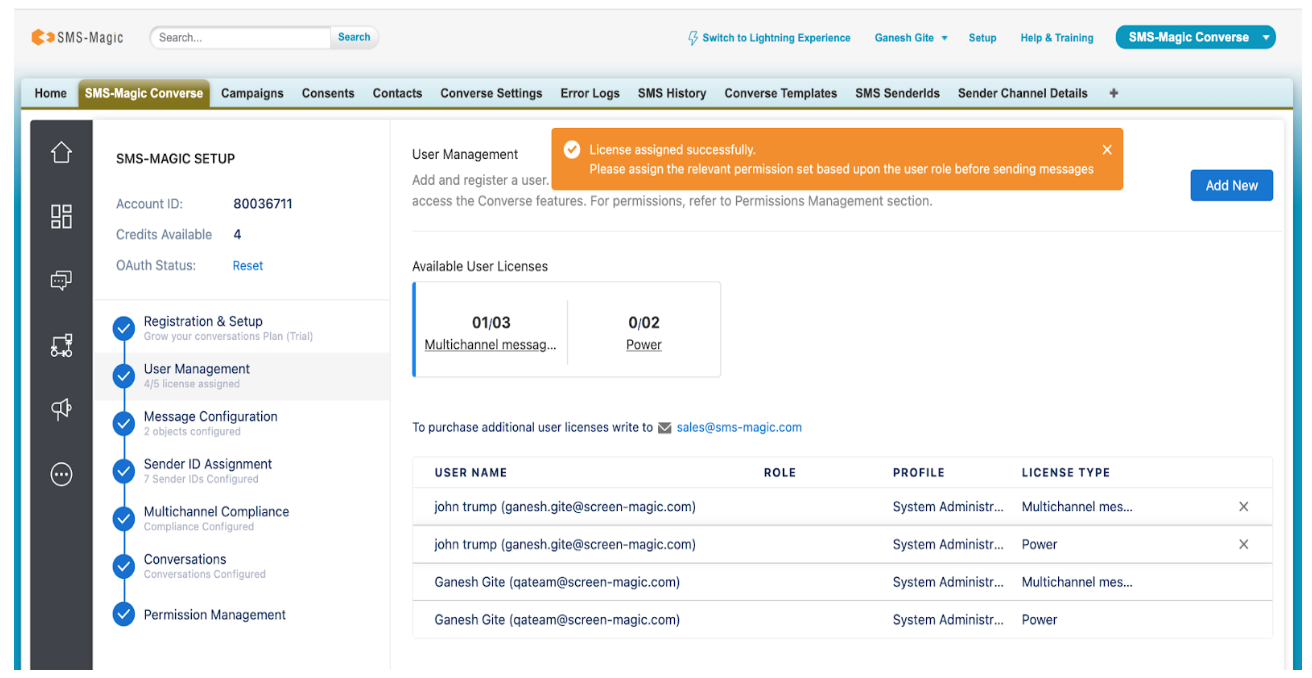Open the SMS History tab
Image resolution: width=1312 pixels, height=678 pixels.
point(672,93)
